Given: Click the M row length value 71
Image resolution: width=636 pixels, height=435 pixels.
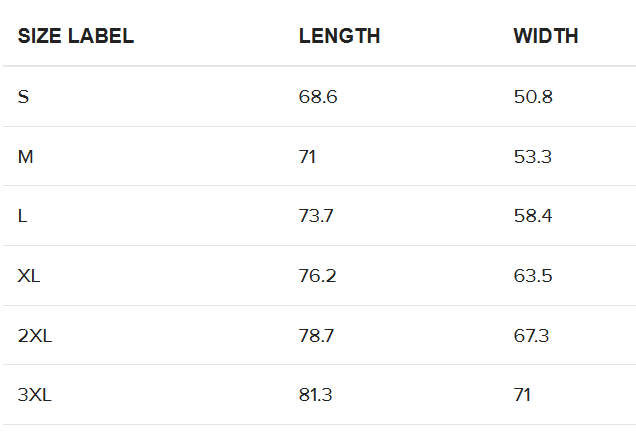Looking at the screenshot, I should click(x=307, y=157).
